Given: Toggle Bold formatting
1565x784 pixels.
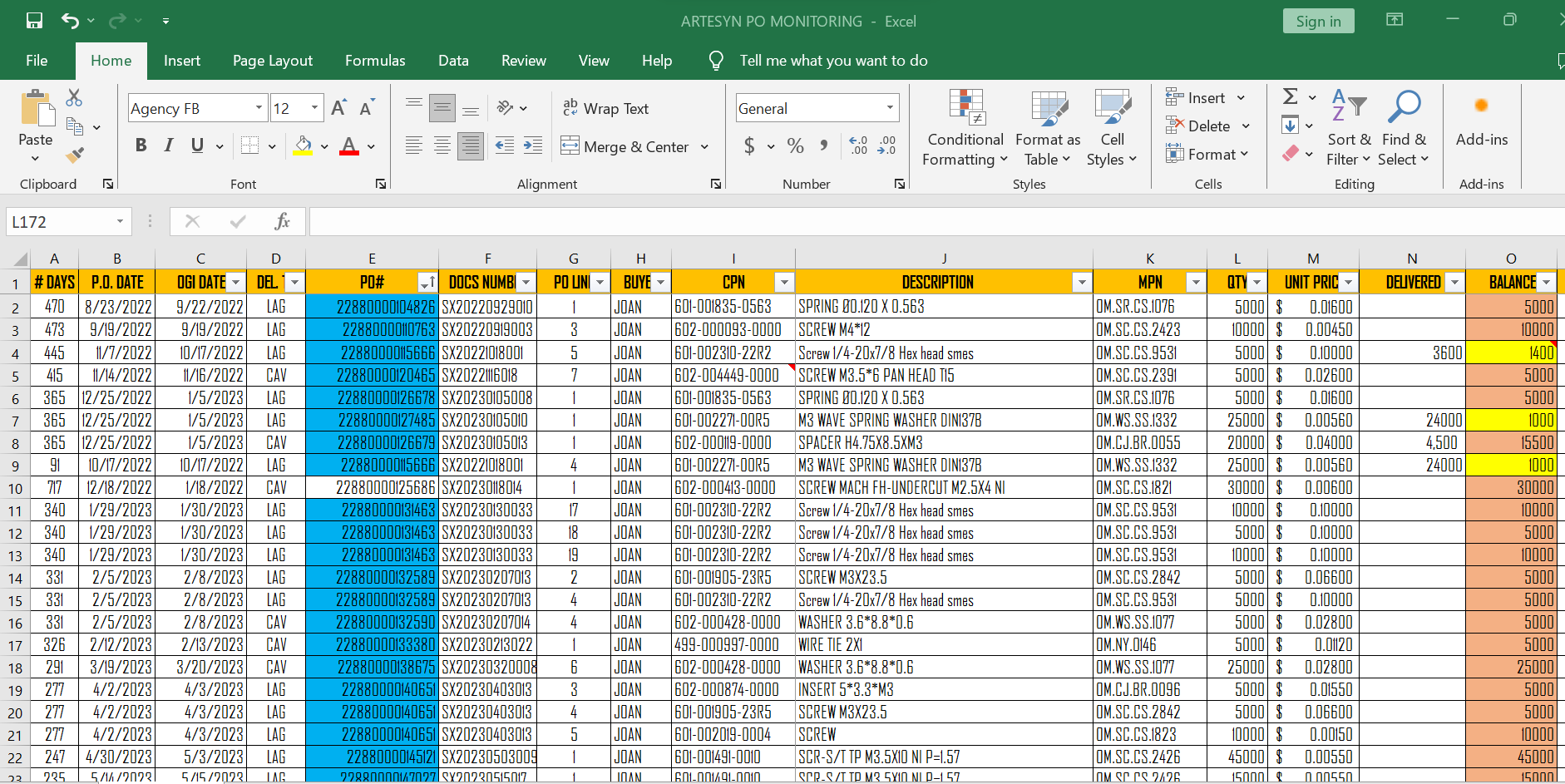Looking at the screenshot, I should (x=141, y=146).
